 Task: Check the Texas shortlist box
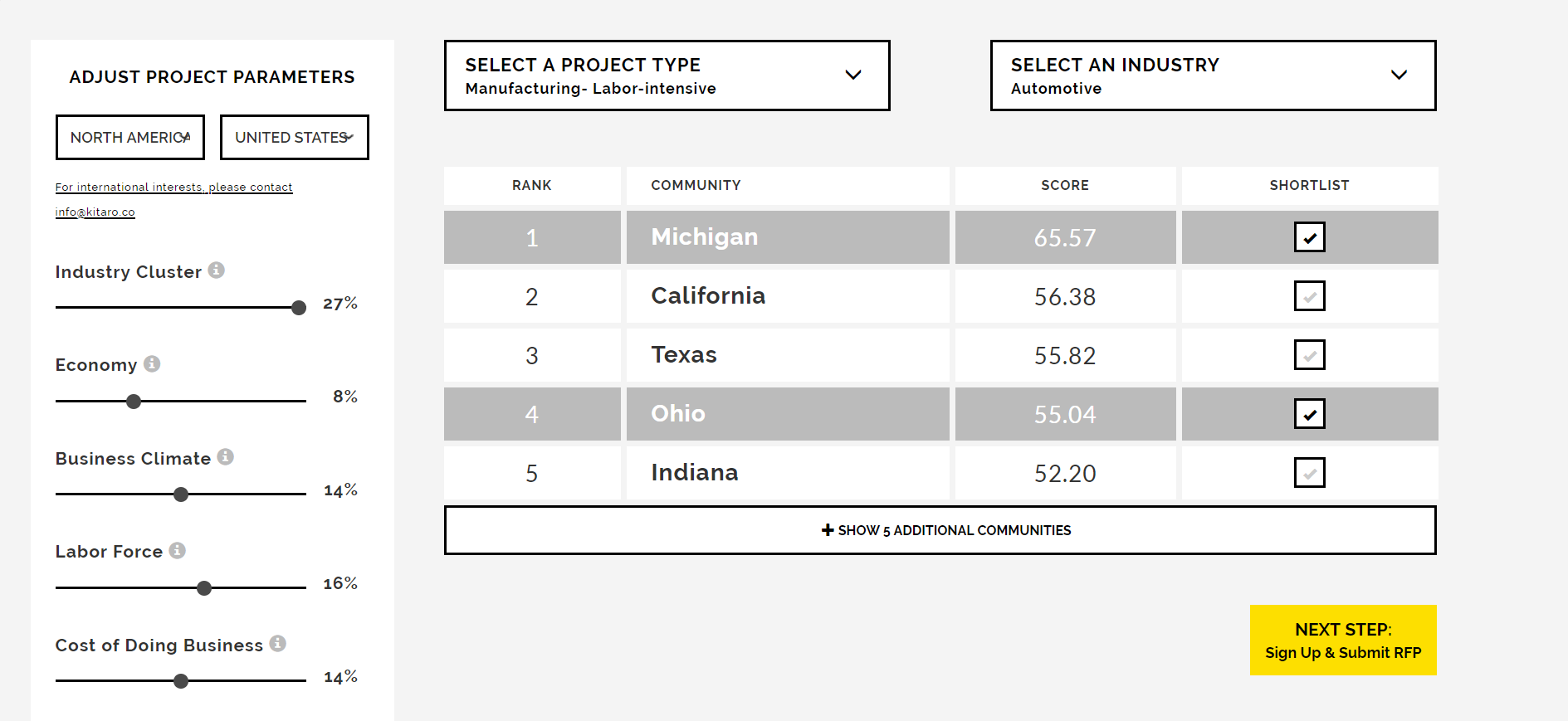[x=1309, y=355]
